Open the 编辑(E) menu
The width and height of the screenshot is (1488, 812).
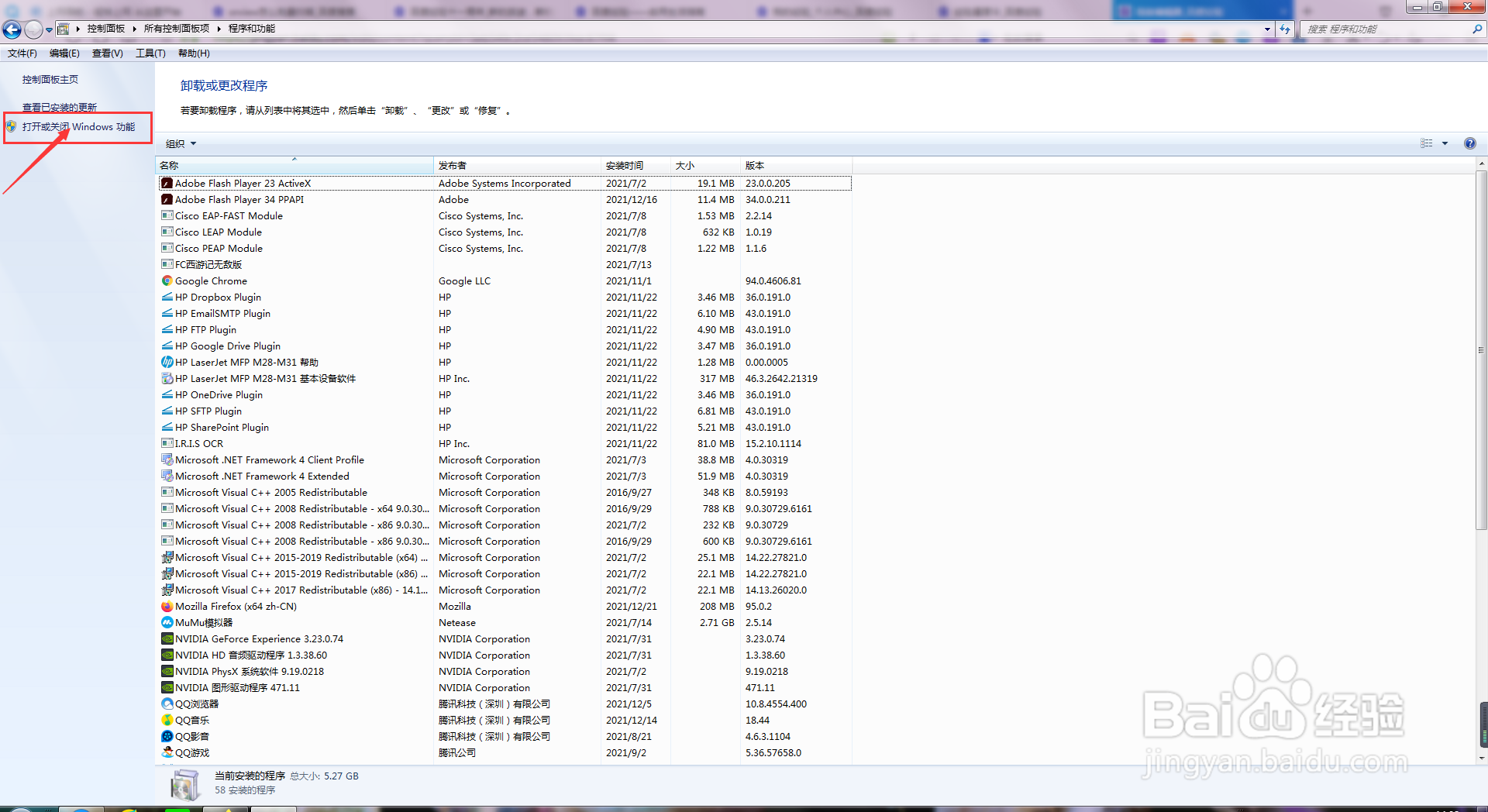click(64, 53)
